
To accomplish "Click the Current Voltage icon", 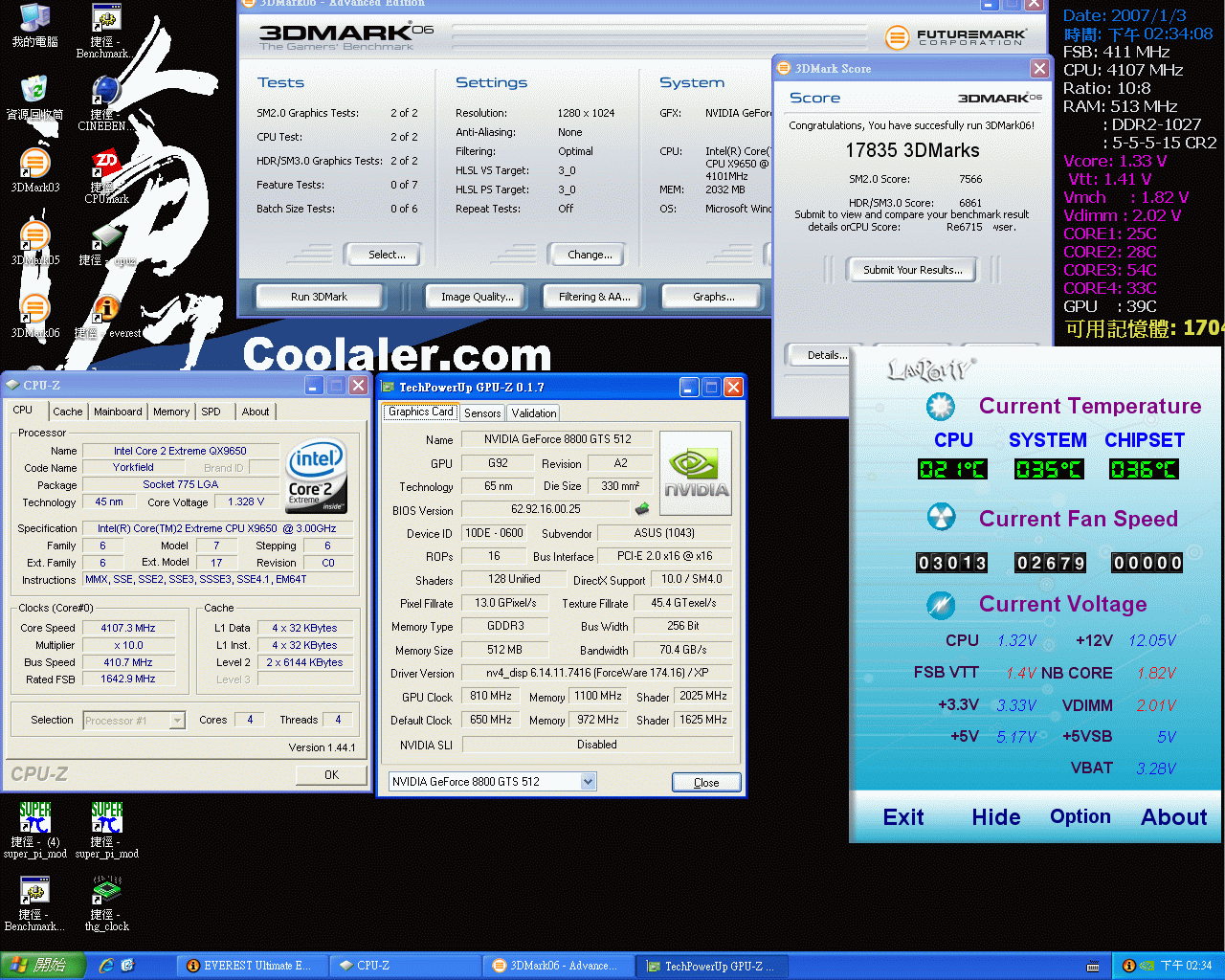I will (941, 605).
